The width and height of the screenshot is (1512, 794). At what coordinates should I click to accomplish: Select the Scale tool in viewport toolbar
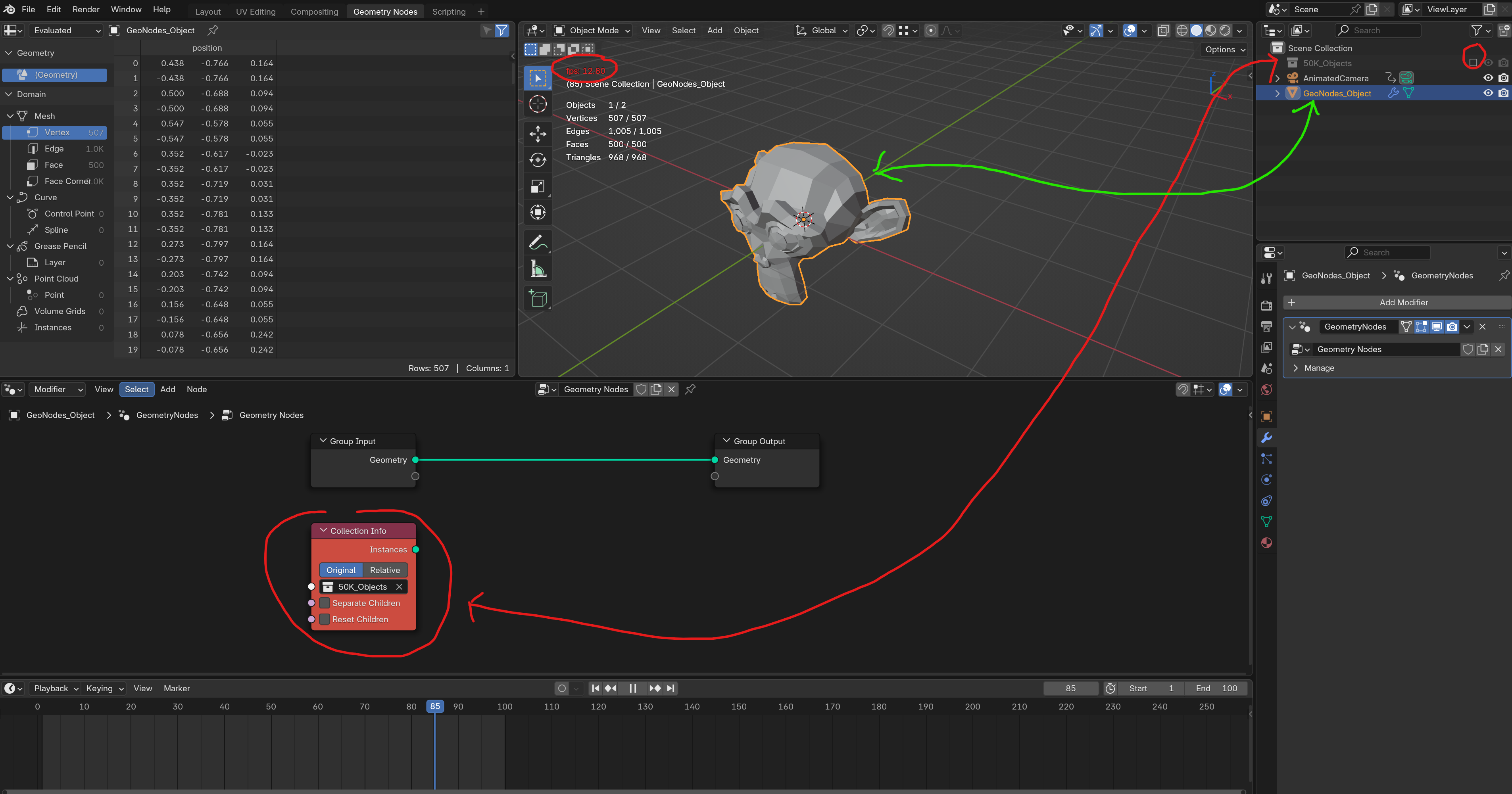coord(538,187)
